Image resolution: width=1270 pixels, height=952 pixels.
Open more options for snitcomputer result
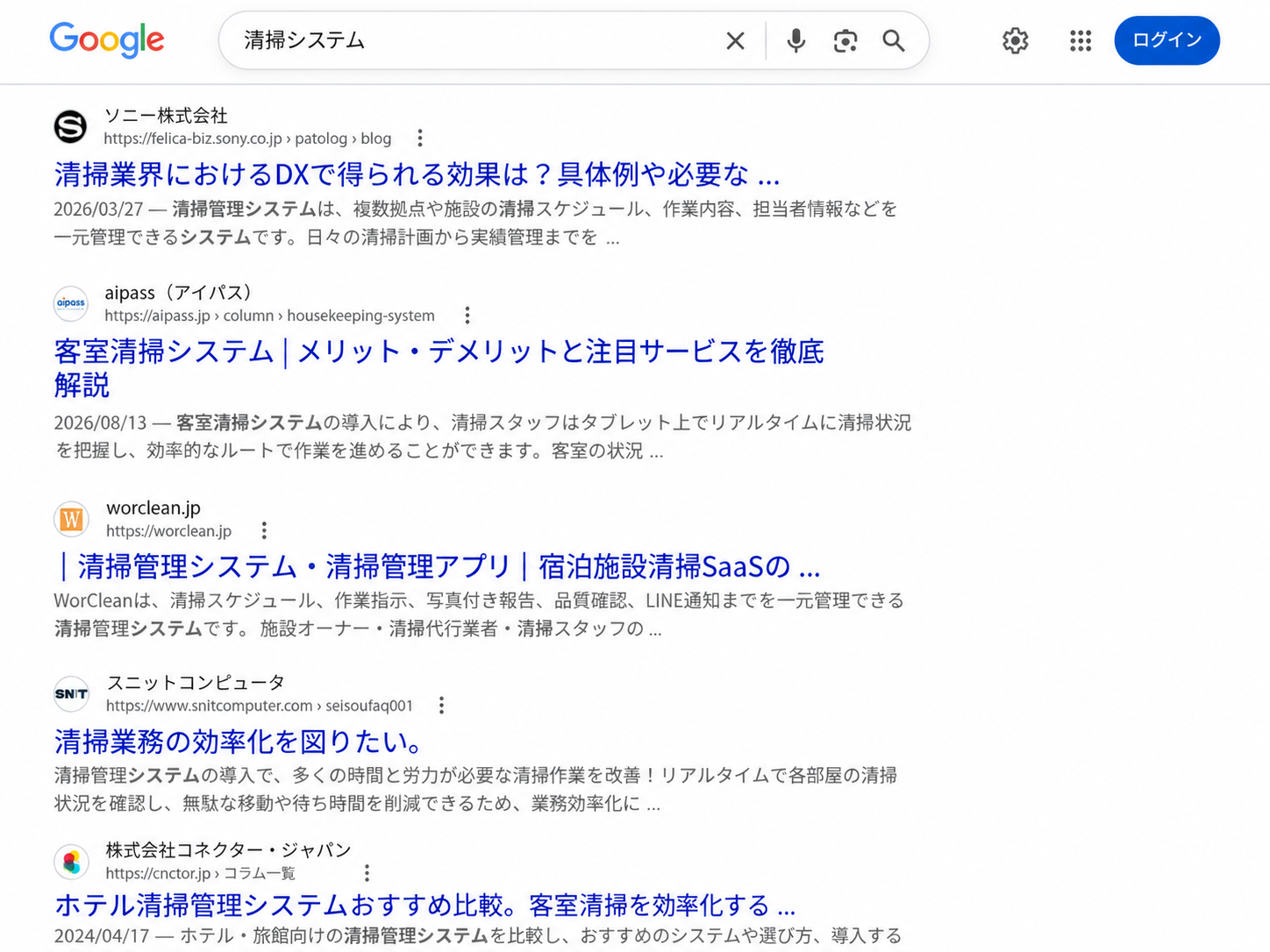pyautogui.click(x=441, y=706)
